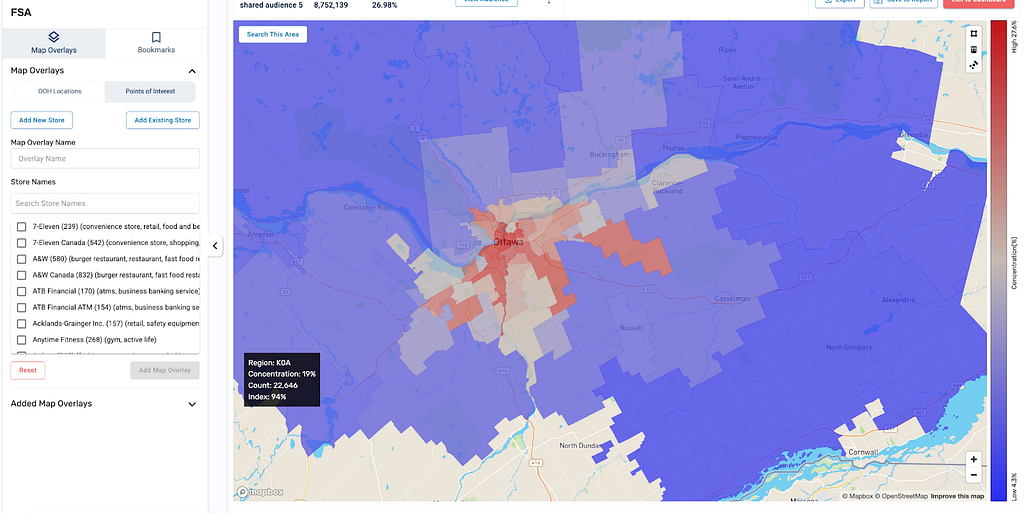The image size is (1024, 513).
Task: Zoom in with the plus map control
Action: 973,459
